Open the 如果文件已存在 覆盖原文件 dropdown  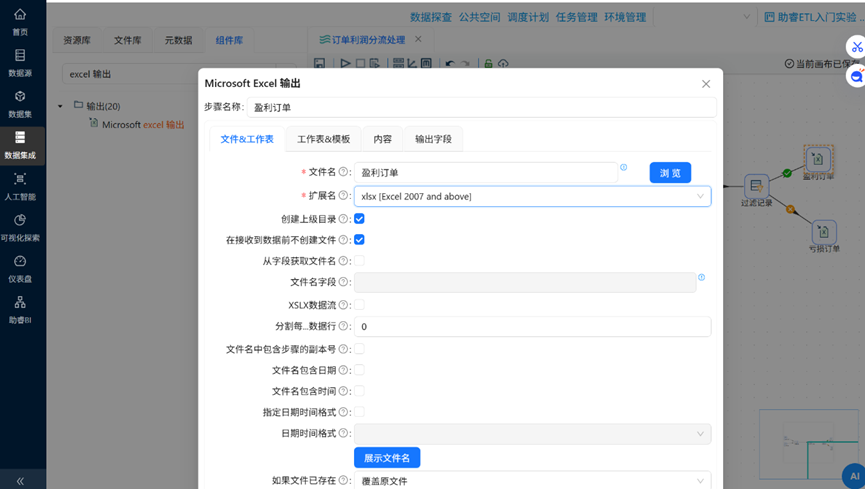pyautogui.click(x=532, y=481)
